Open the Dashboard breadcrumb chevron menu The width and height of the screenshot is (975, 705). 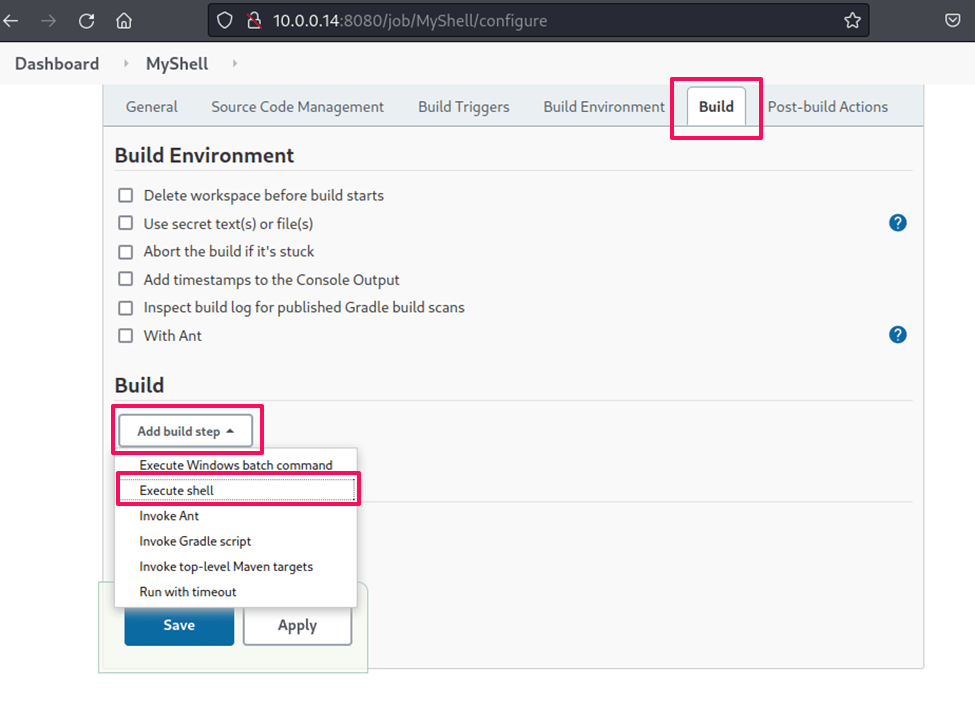(124, 63)
